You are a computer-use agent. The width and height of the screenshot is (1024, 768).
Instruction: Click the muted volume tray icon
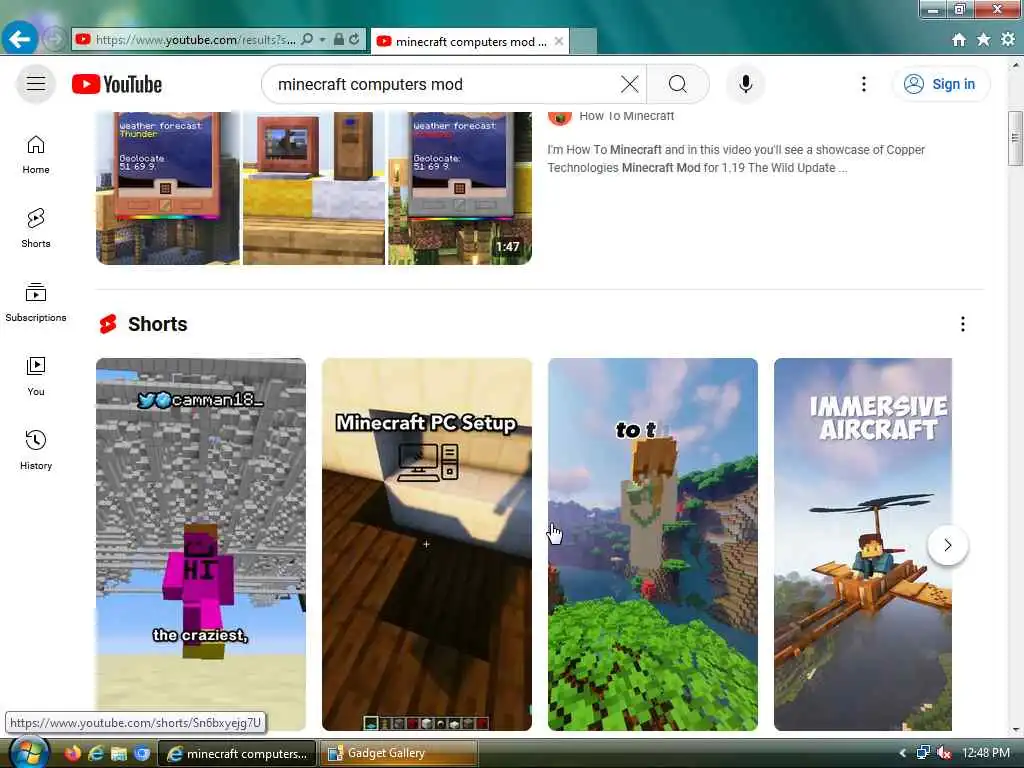(944, 753)
